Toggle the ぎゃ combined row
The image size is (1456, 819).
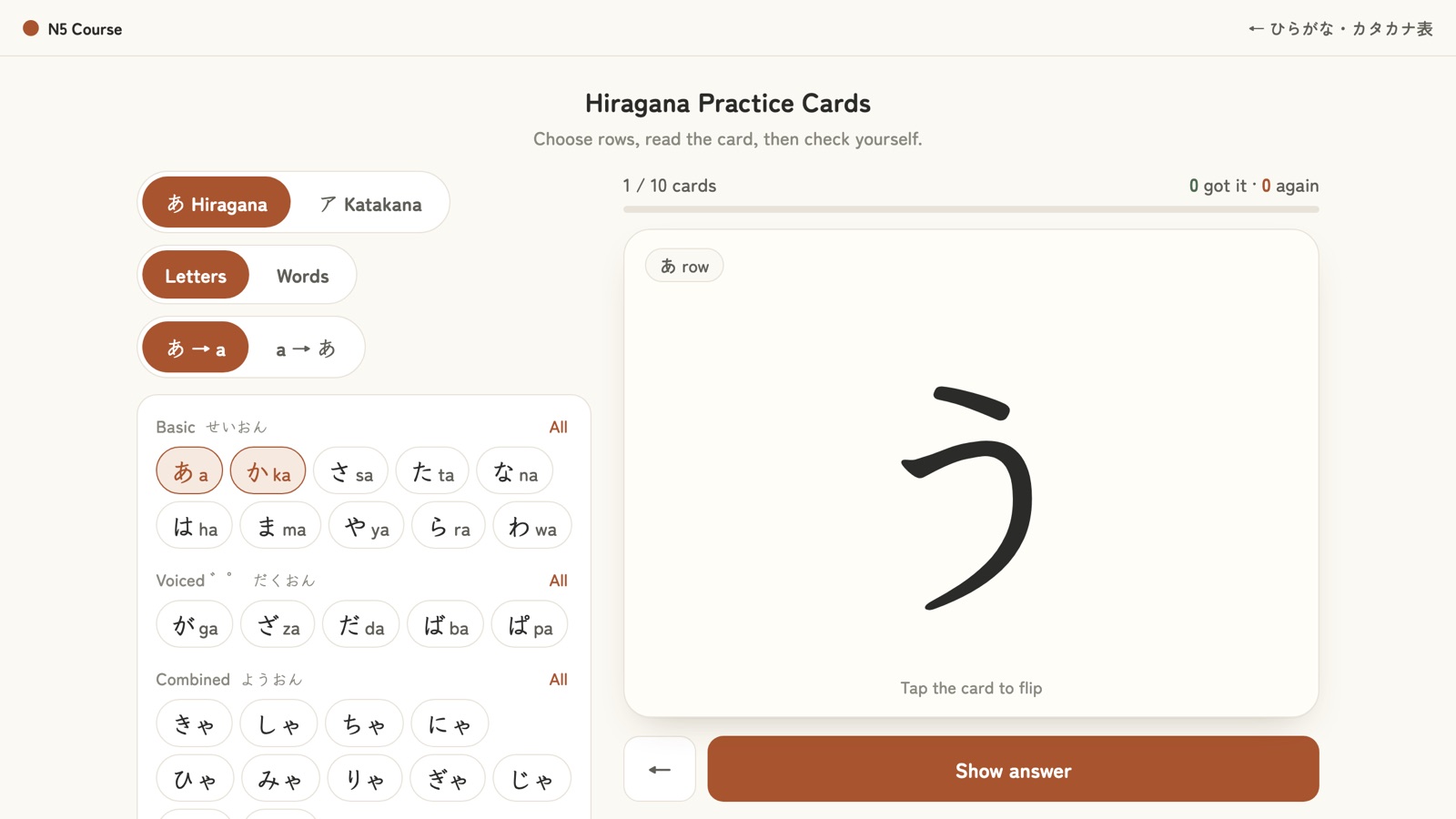coord(448,778)
